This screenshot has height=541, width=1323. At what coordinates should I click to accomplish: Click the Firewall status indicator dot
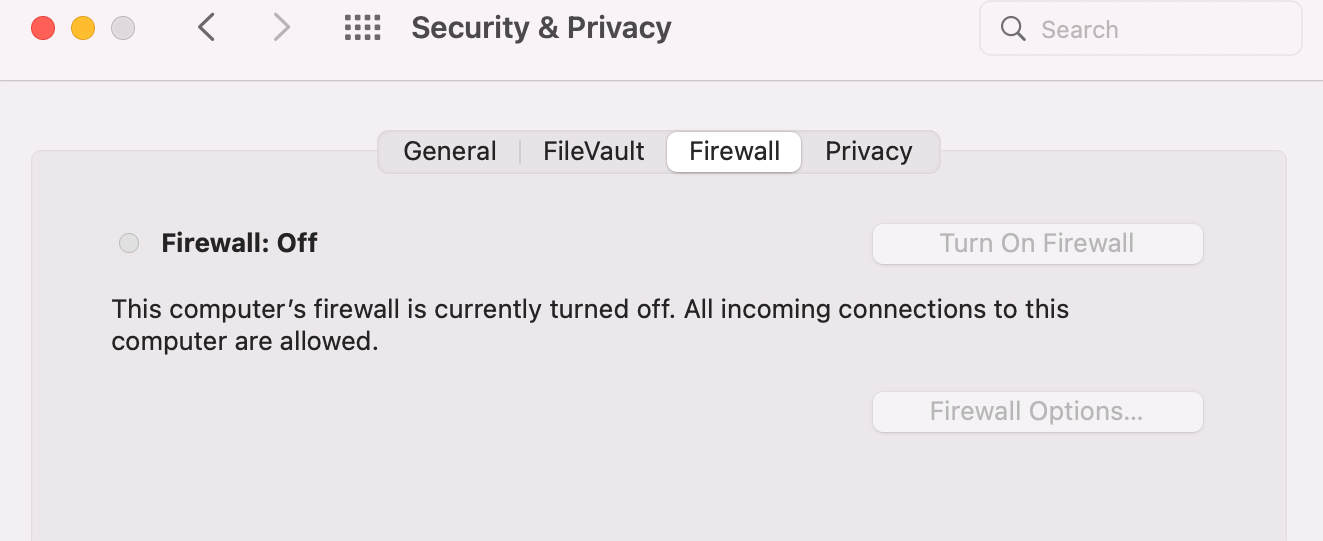click(129, 243)
